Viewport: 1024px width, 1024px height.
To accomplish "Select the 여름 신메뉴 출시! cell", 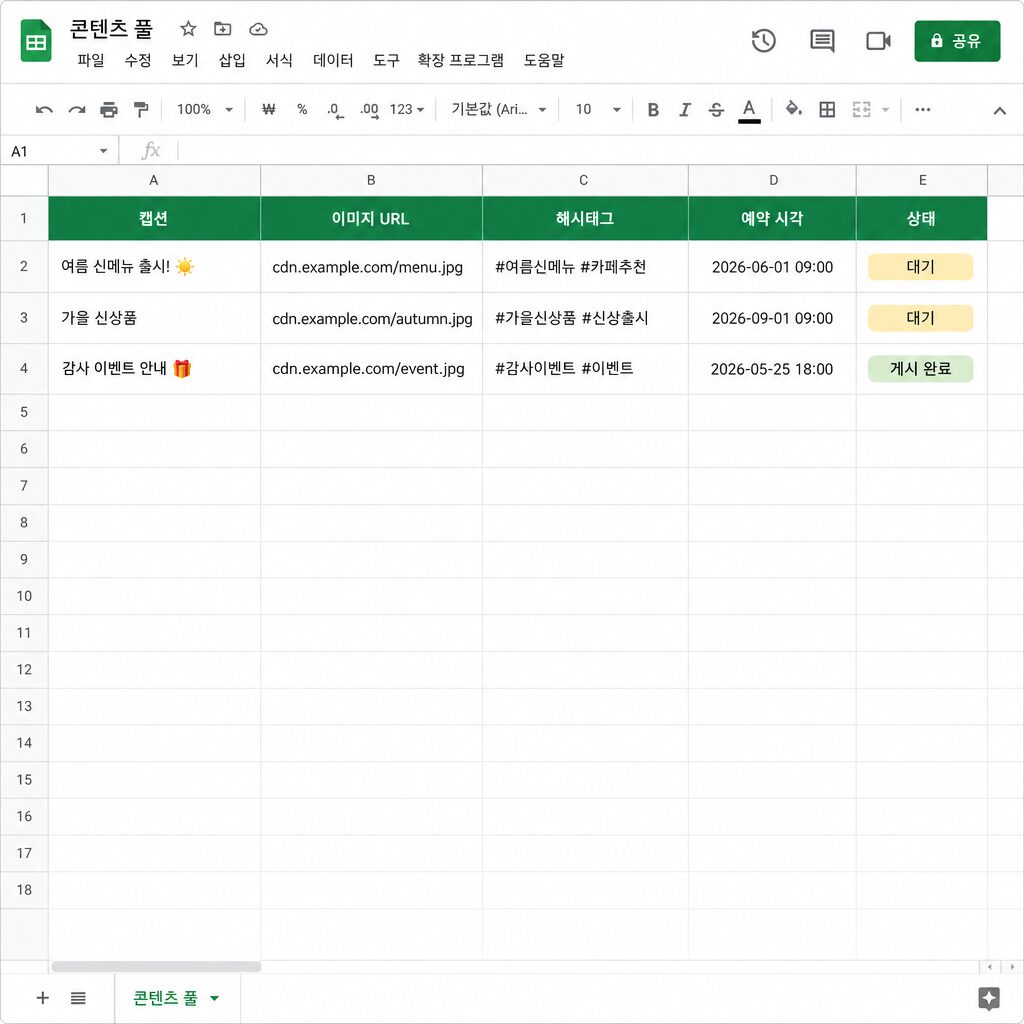I will pyautogui.click(x=154, y=266).
